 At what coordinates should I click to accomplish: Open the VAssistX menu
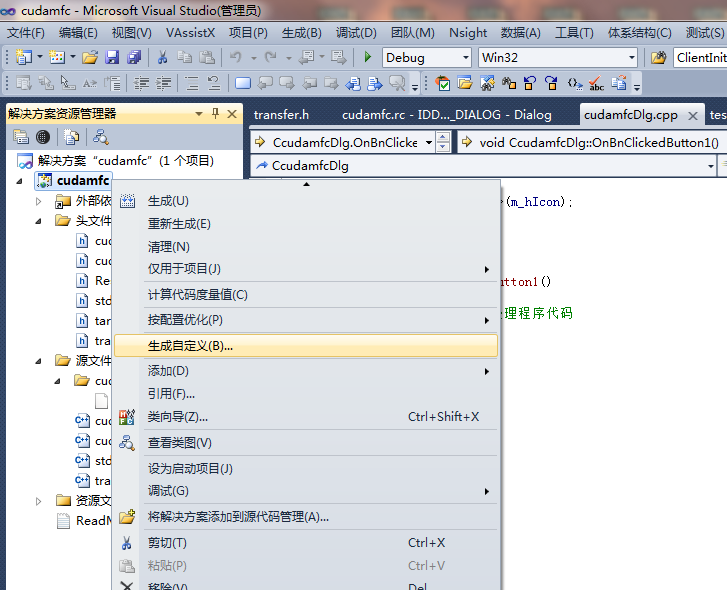pyautogui.click(x=190, y=33)
